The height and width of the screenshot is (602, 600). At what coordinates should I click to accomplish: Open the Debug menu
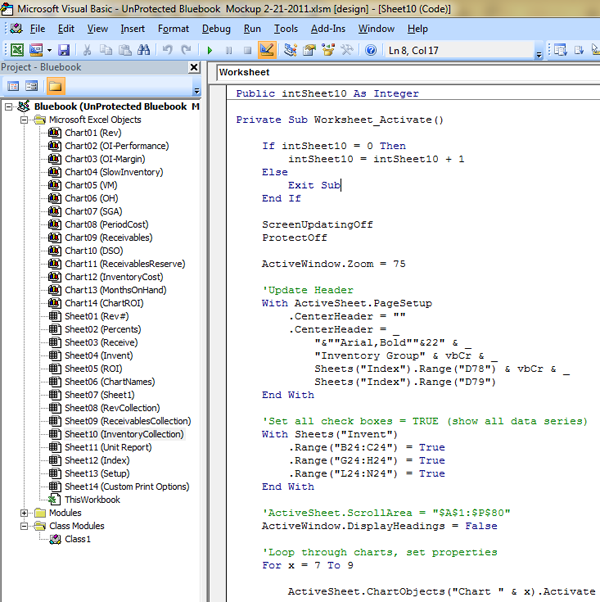point(216,29)
